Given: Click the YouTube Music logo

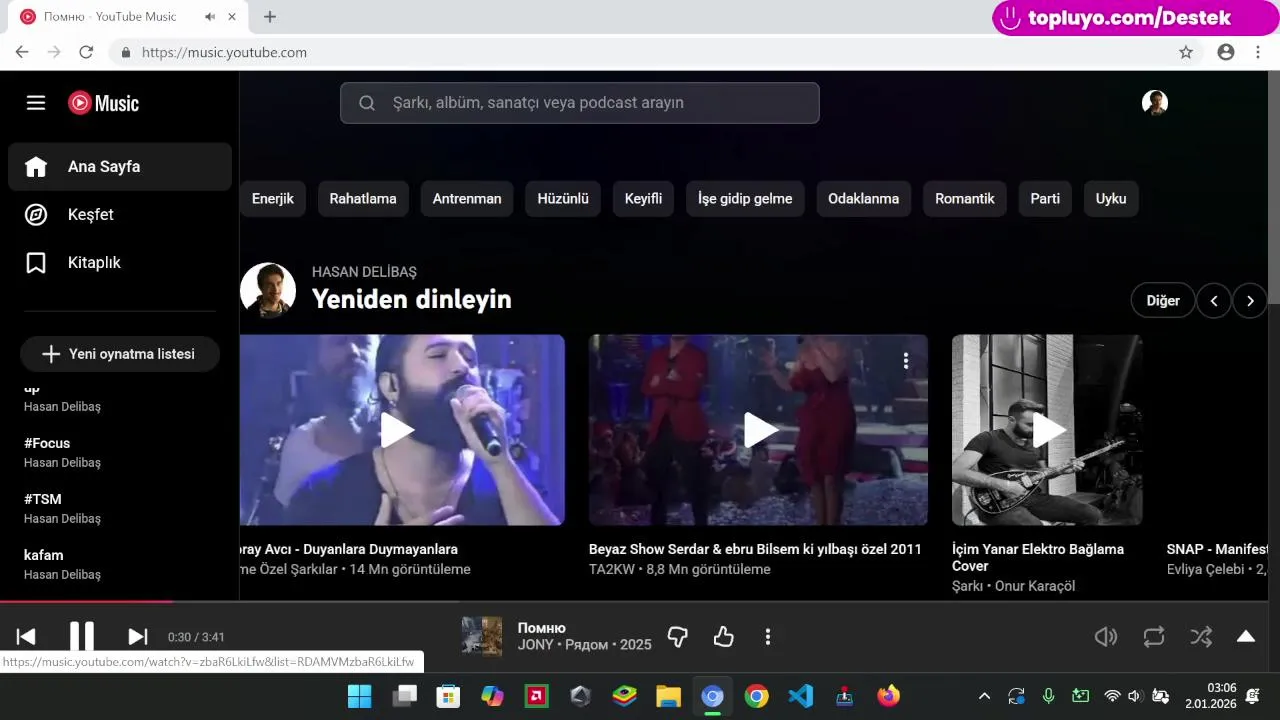Looking at the screenshot, I should click(103, 103).
